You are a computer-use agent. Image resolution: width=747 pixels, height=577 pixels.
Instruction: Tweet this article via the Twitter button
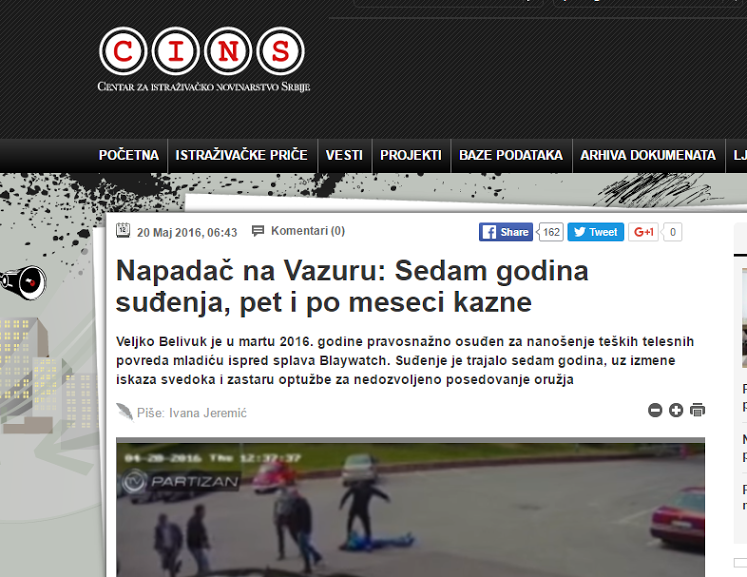coord(595,232)
